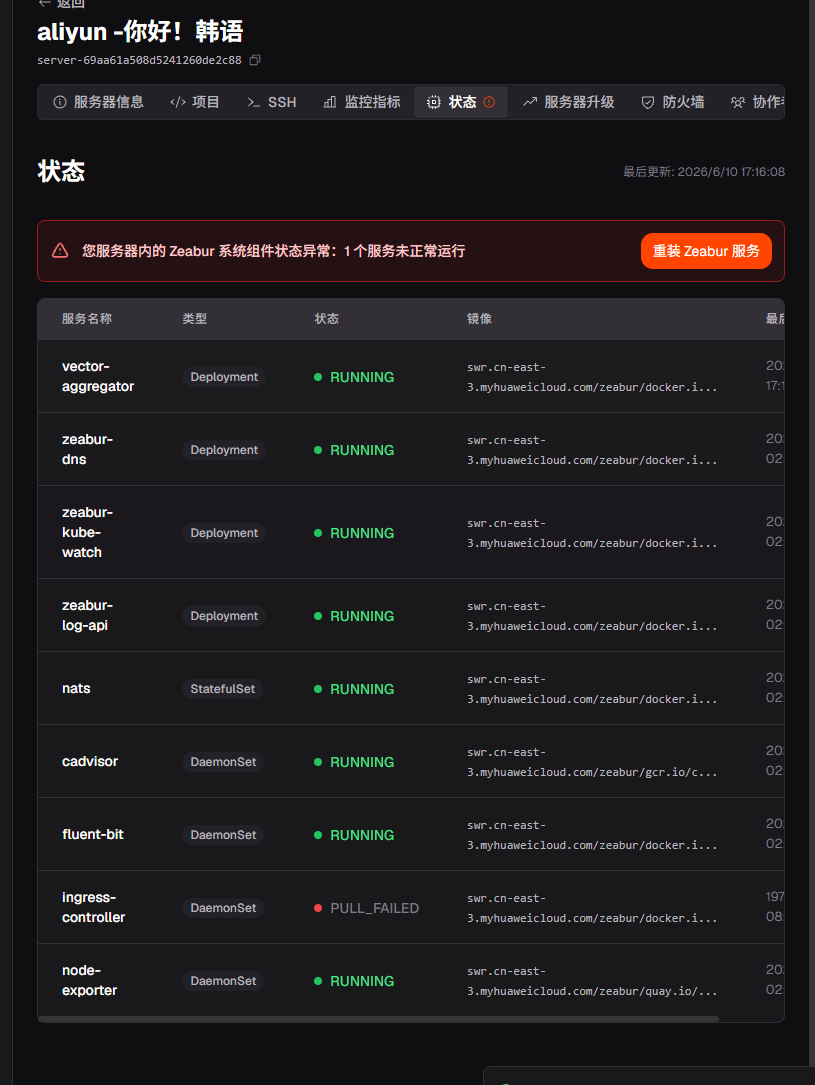Click the alert message about abnormal Zeabur components
The image size is (815, 1085).
[273, 251]
